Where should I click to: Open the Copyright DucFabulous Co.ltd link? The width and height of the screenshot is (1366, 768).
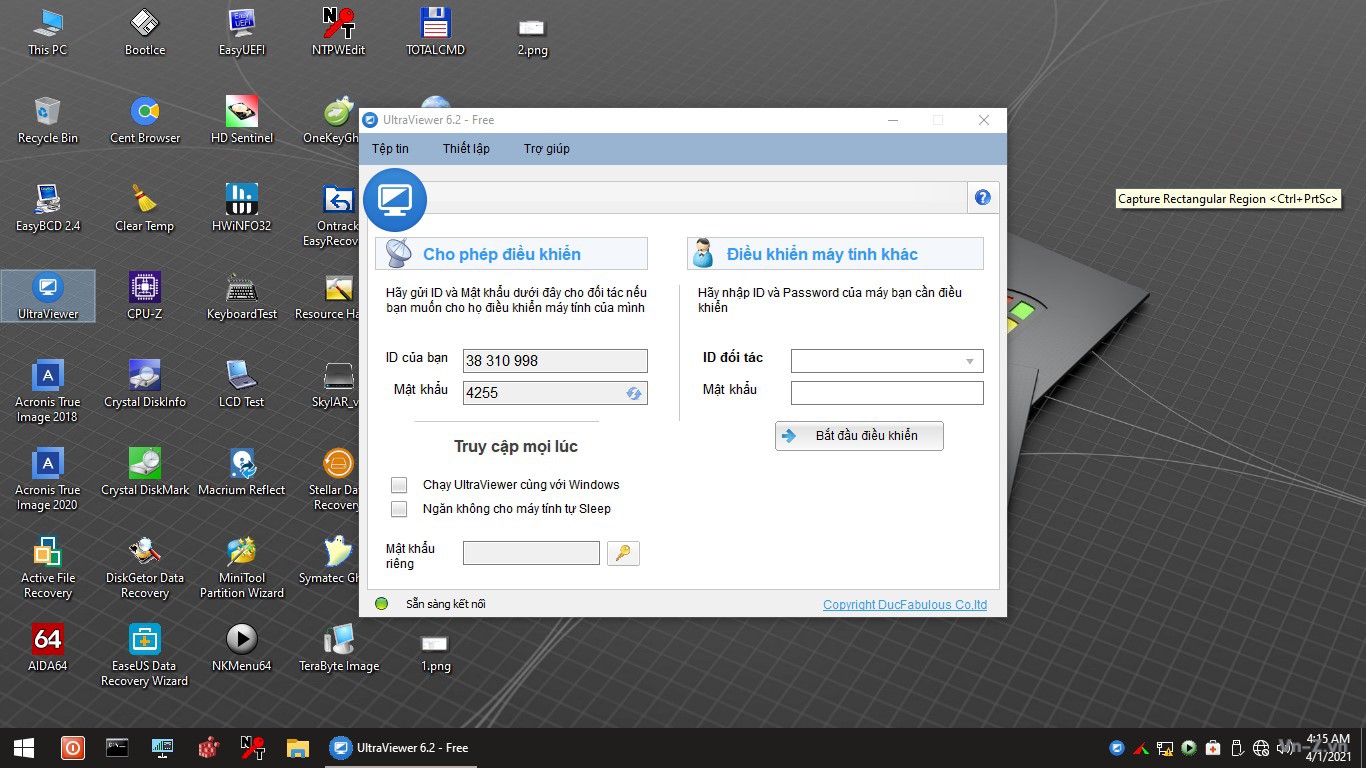point(905,605)
